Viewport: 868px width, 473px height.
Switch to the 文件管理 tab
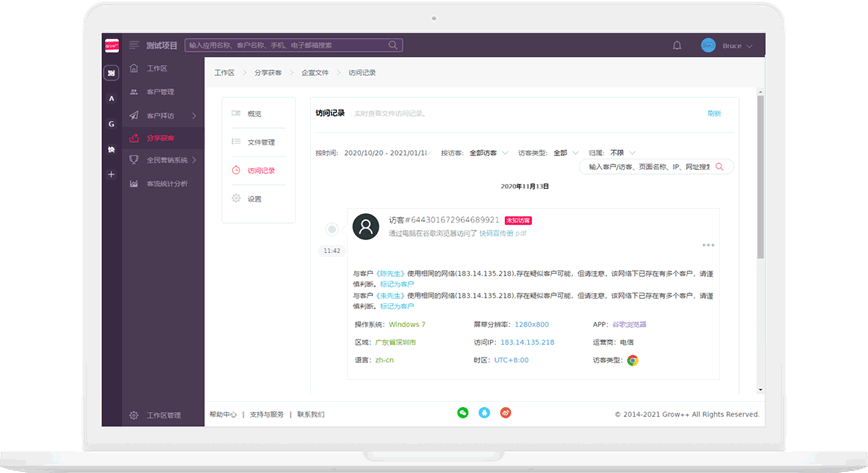[x=260, y=142]
